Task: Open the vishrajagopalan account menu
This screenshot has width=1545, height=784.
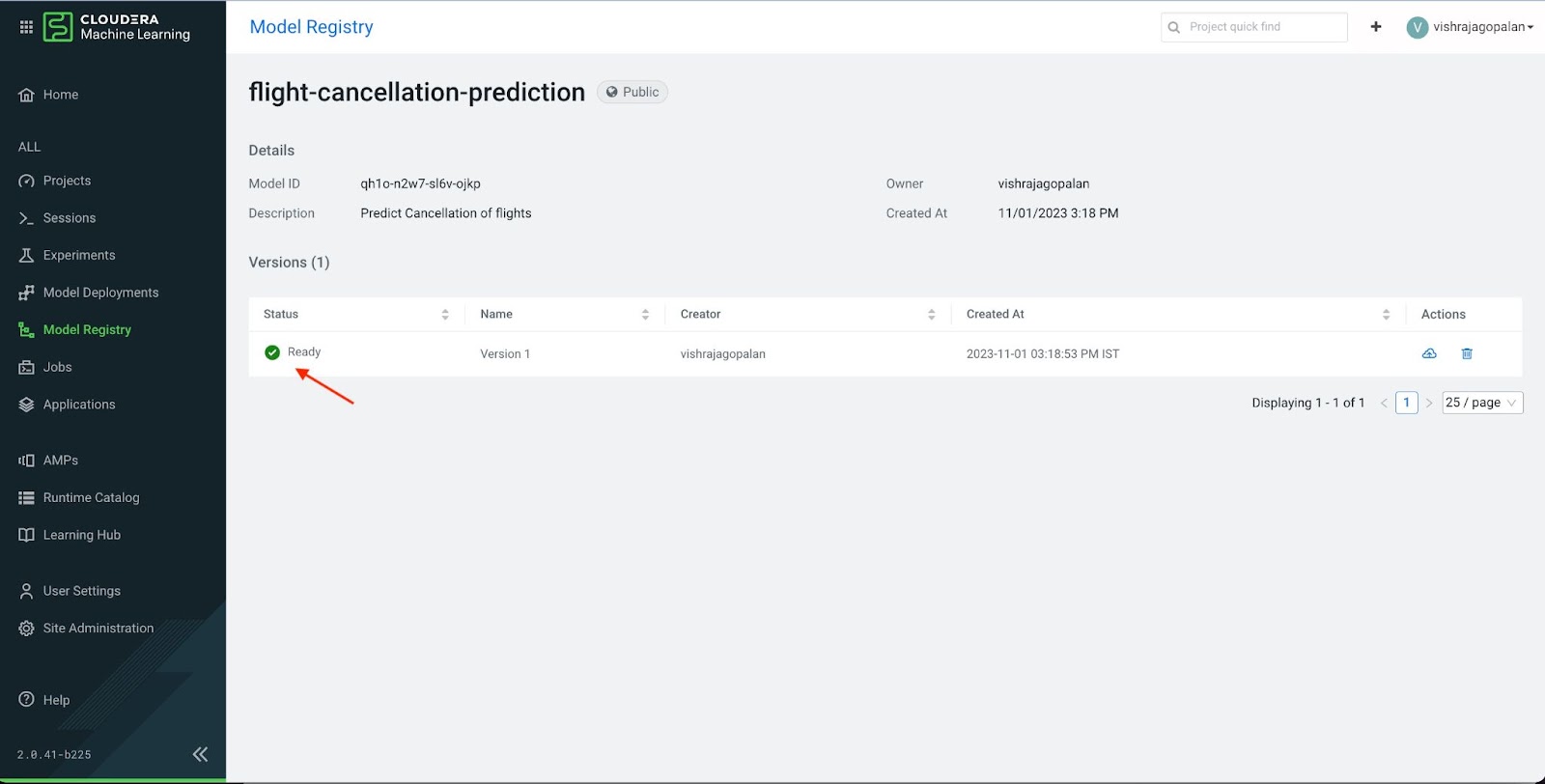Action: [x=1471, y=26]
